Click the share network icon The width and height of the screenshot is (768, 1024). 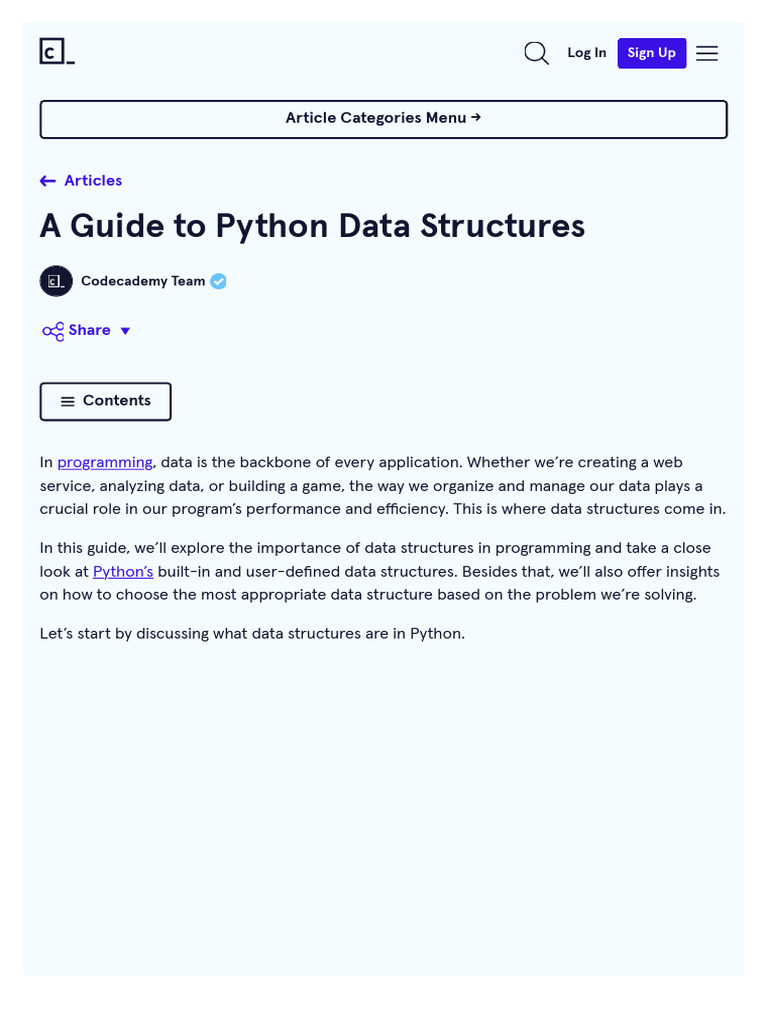(53, 331)
